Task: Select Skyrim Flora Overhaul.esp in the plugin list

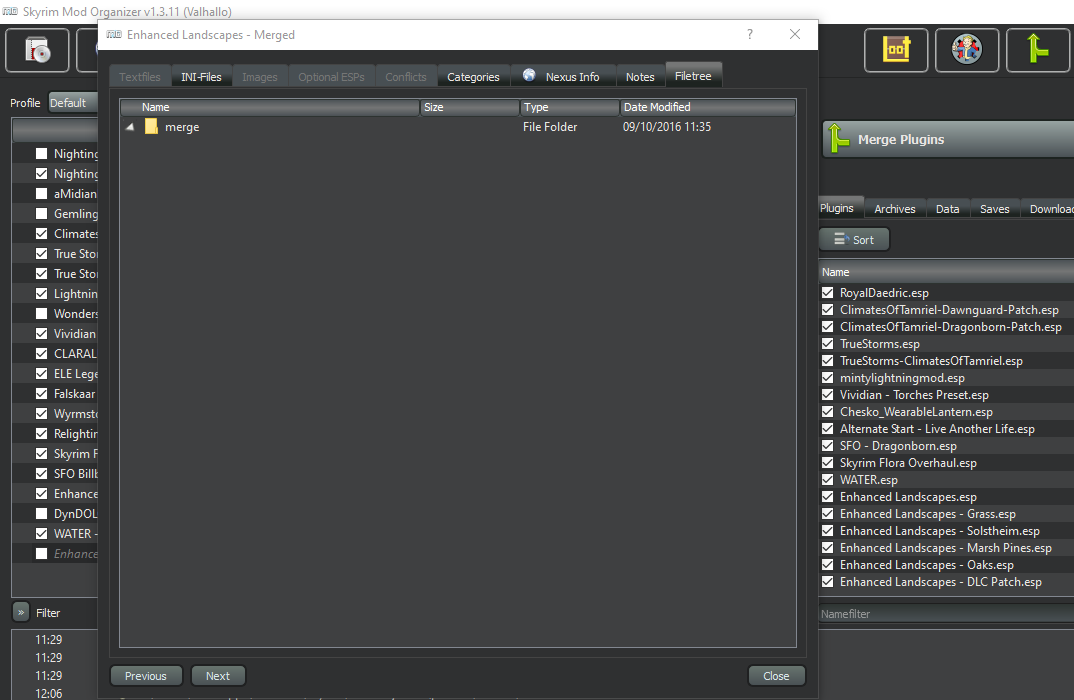Action: 908,462
